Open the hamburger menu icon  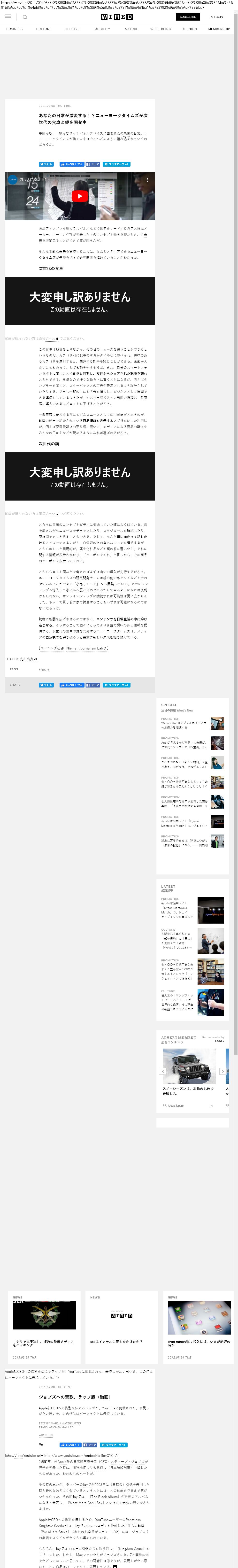click(8, 17)
